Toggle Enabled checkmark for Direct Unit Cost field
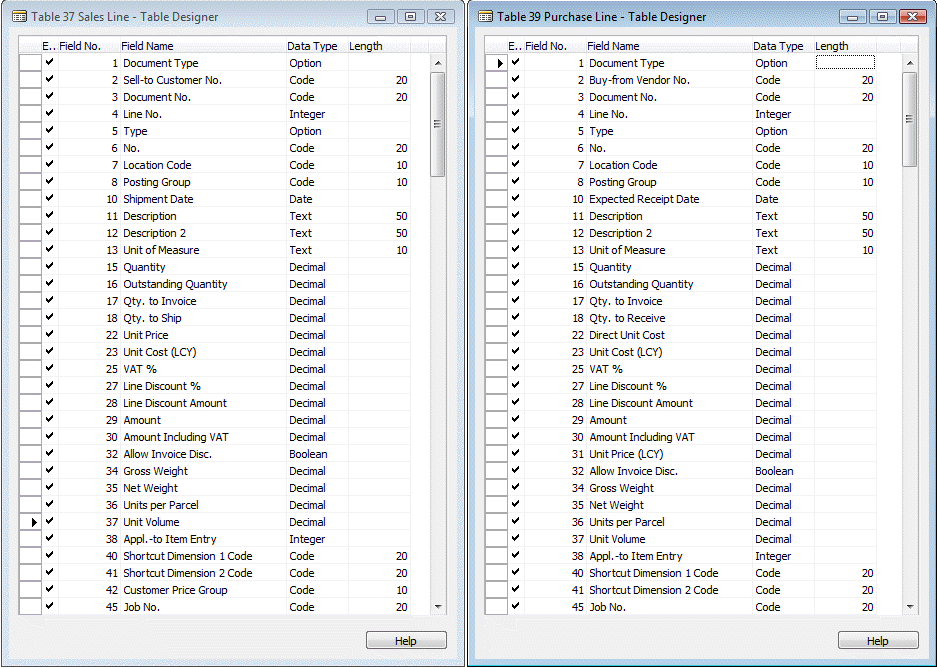937x668 pixels. (x=515, y=335)
